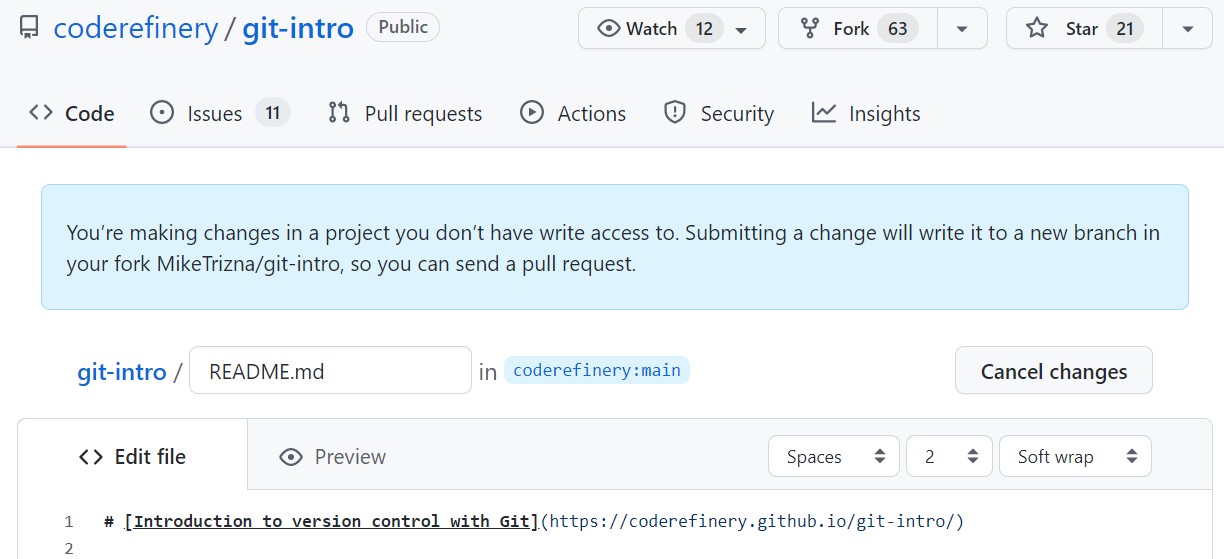Switch to the Preview tab
This screenshot has height=559, width=1224.
pyautogui.click(x=333, y=457)
